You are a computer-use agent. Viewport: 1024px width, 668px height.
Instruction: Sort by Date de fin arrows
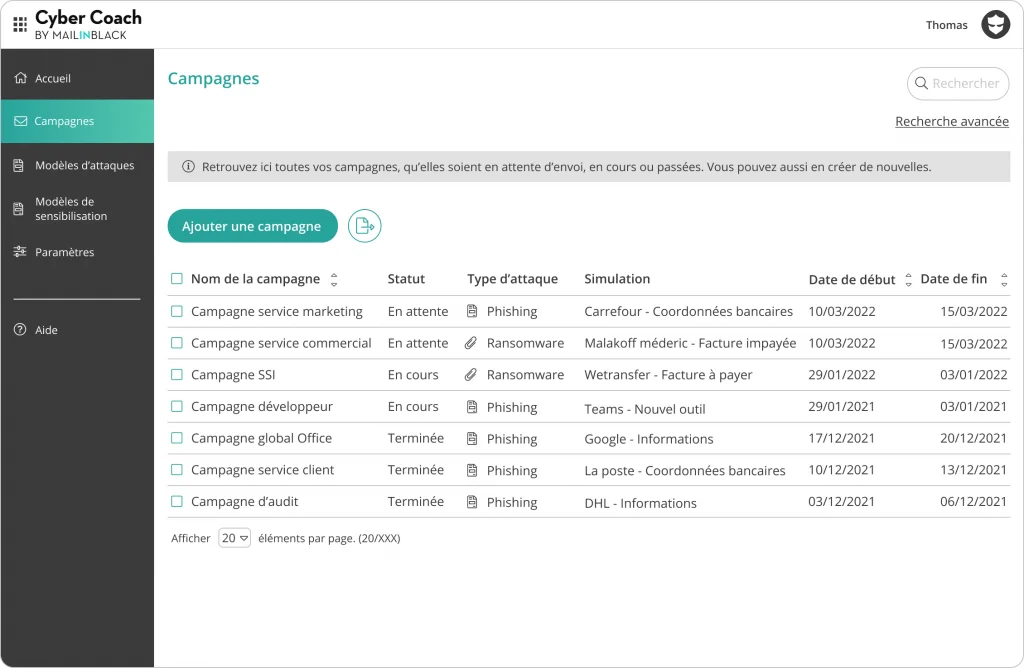tap(1004, 280)
